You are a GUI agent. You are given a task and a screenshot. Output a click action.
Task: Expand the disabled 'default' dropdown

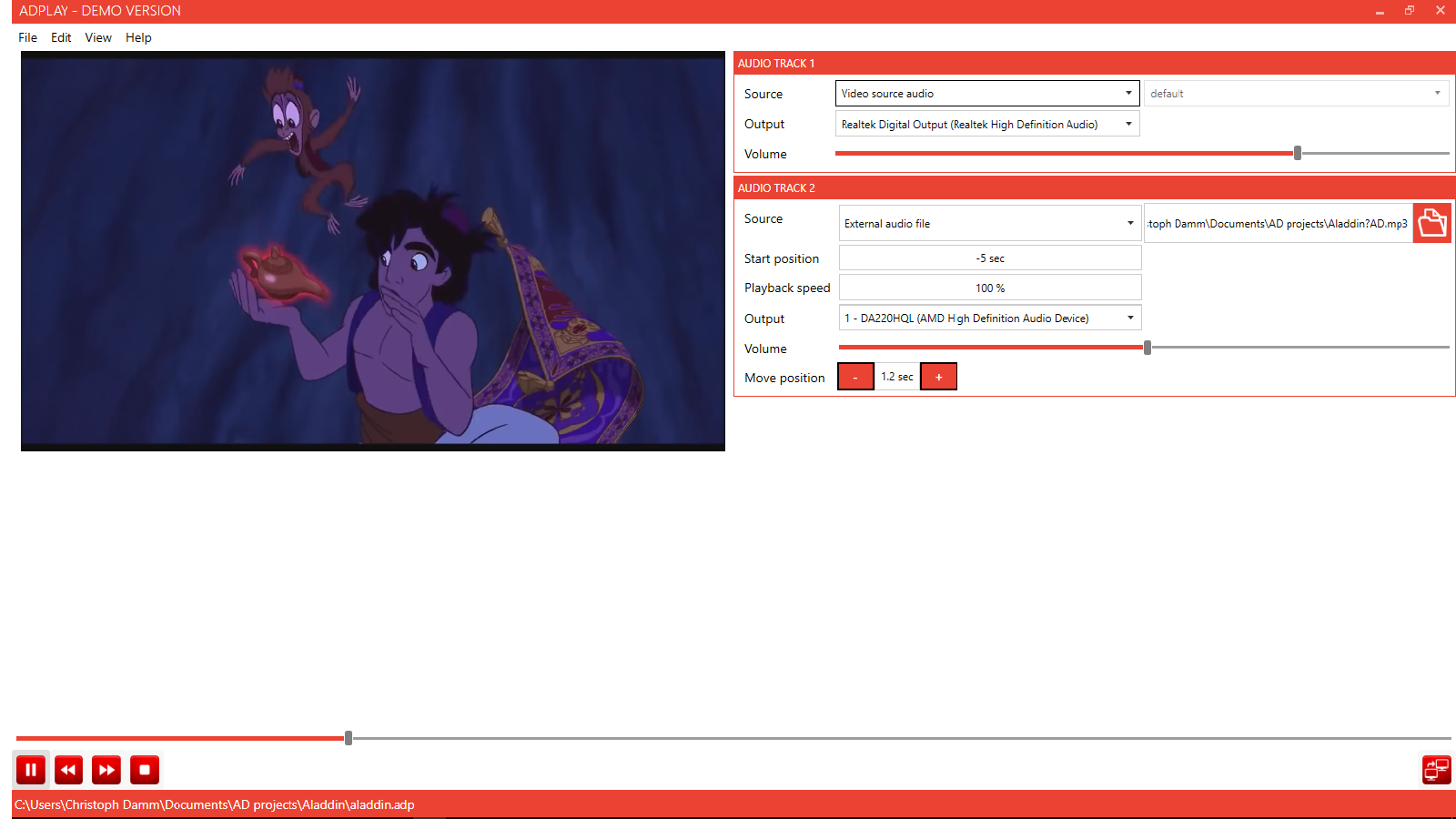[1296, 94]
